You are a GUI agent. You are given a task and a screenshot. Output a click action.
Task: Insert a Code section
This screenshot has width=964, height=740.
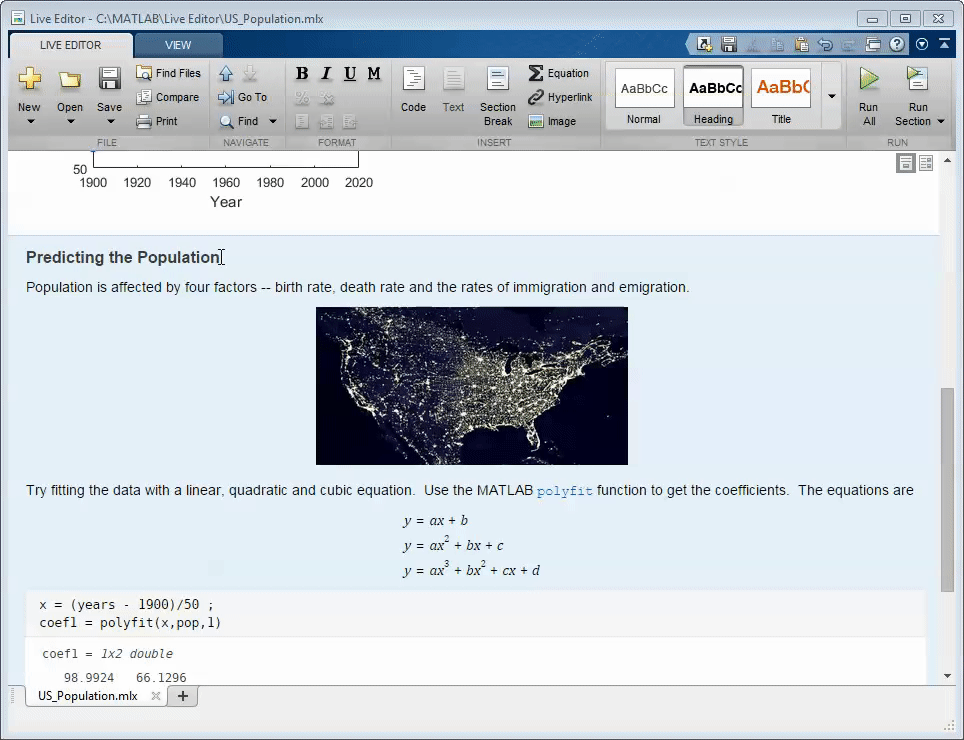(413, 90)
